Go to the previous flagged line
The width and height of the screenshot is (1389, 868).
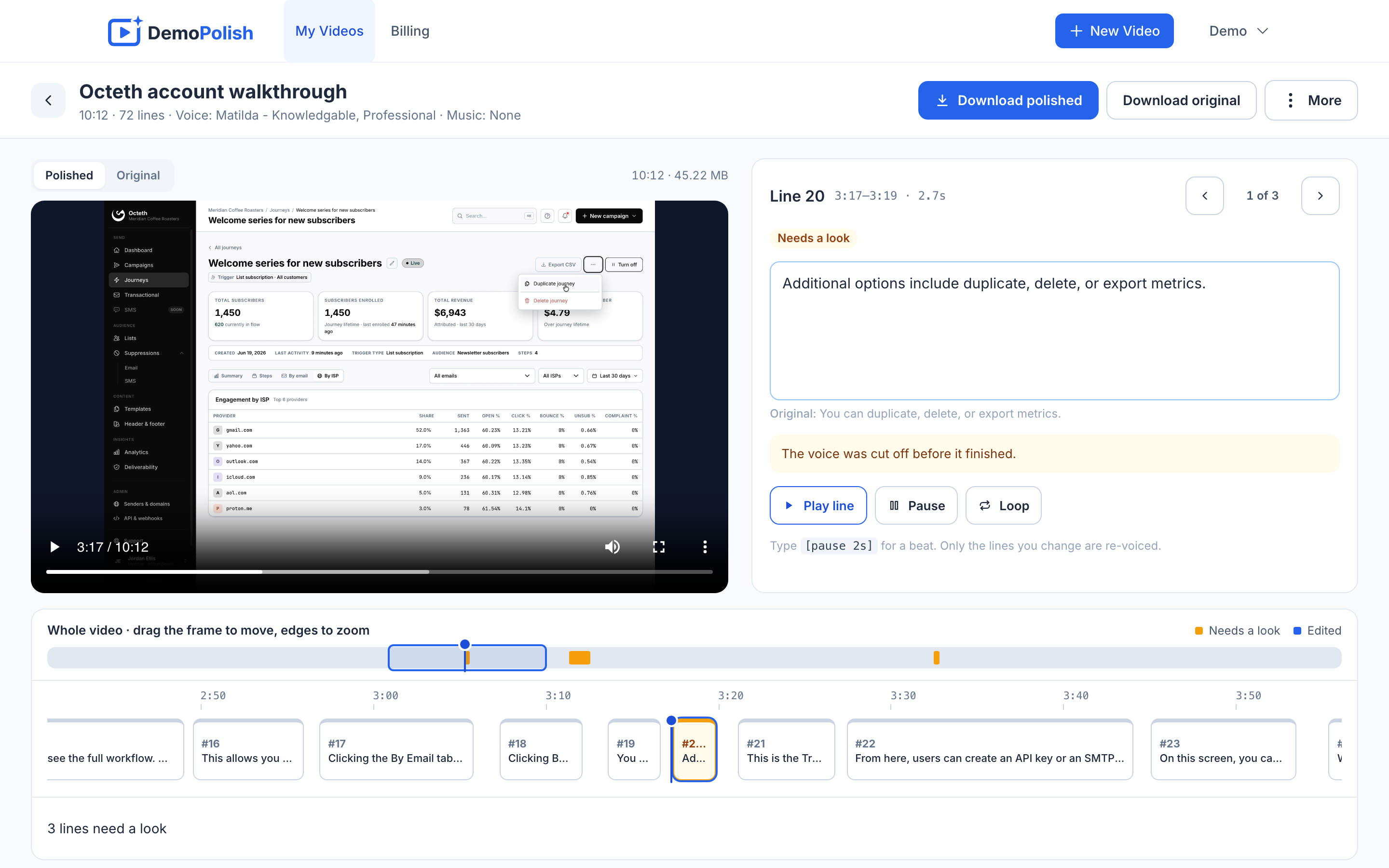click(x=1204, y=196)
